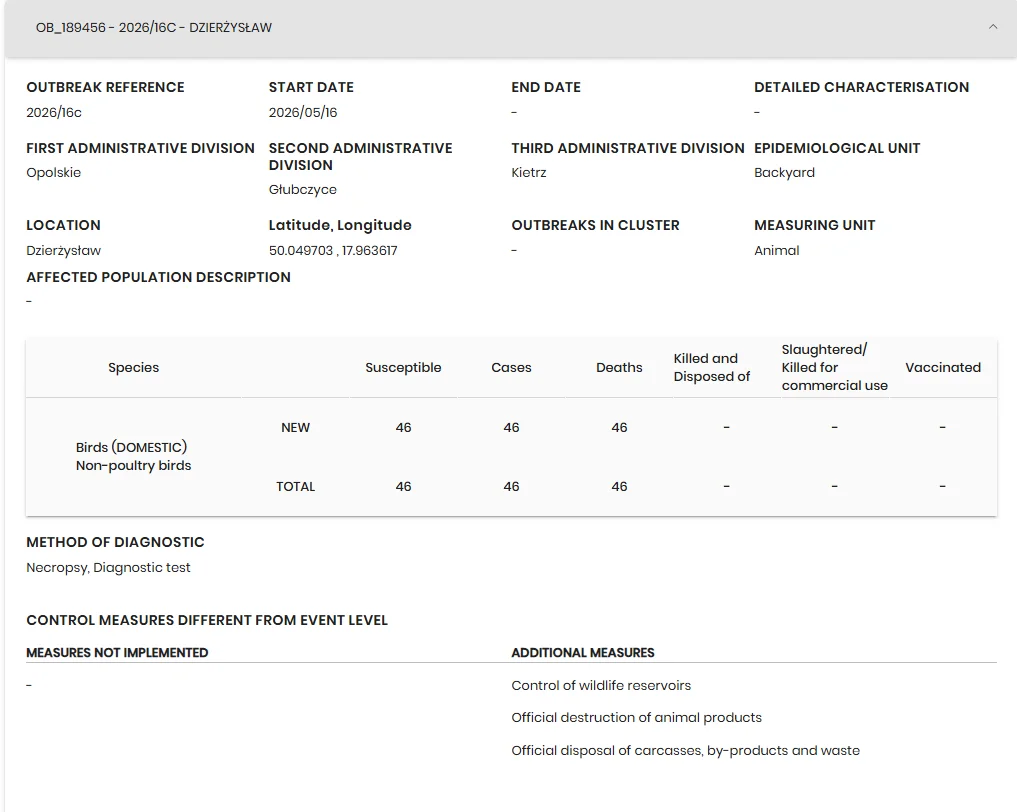Click the Measures Not Implemented heading
Image resolution: width=1017 pixels, height=812 pixels.
(117, 652)
